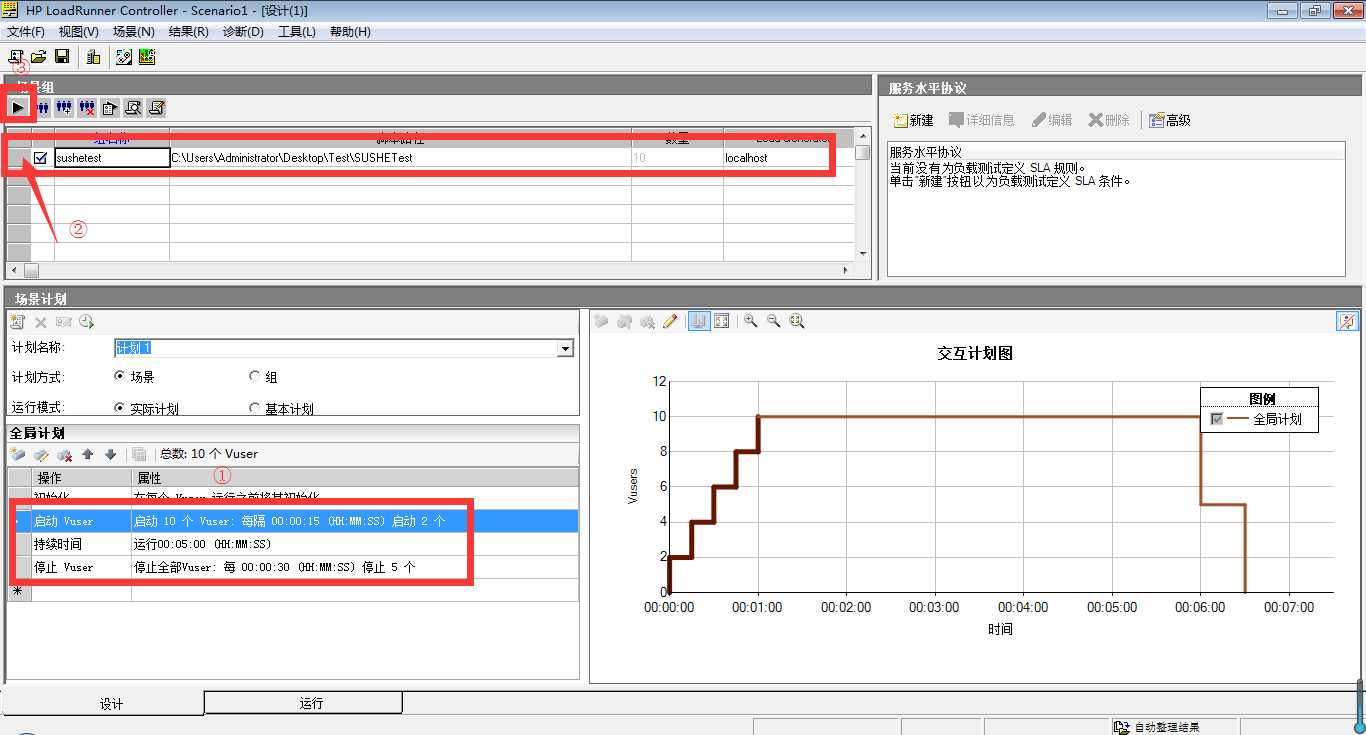Click the Edit Action icon in the Global Schedule toolbar
The width and height of the screenshot is (1366, 735).
pos(41,454)
